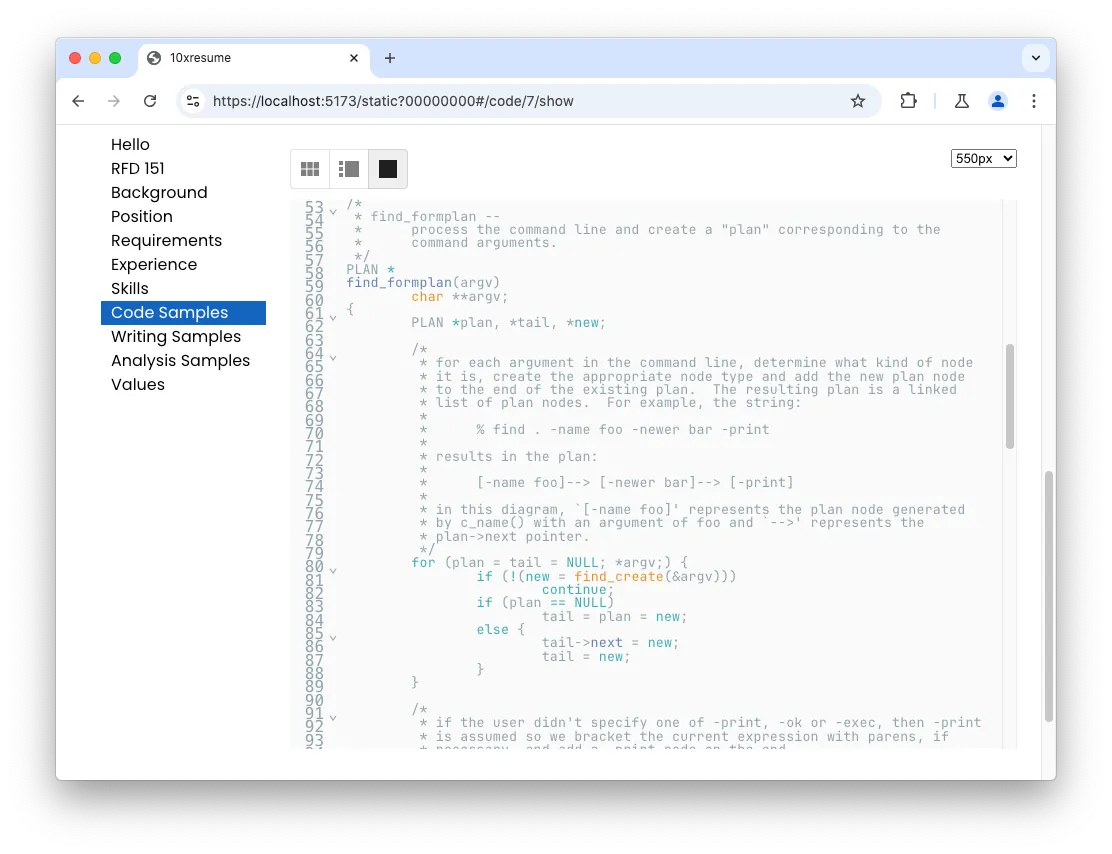Image resolution: width=1112 pixels, height=854 pixels.
Task: Select the grid view icon
Action: [309, 168]
